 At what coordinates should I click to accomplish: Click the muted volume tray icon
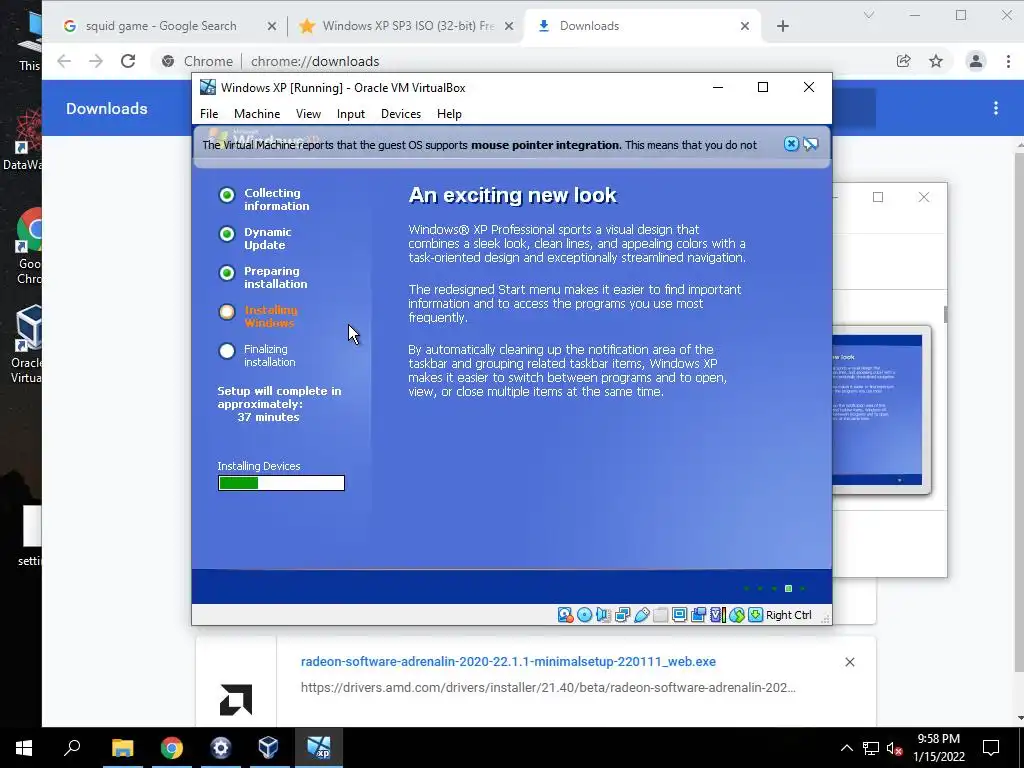(x=894, y=748)
